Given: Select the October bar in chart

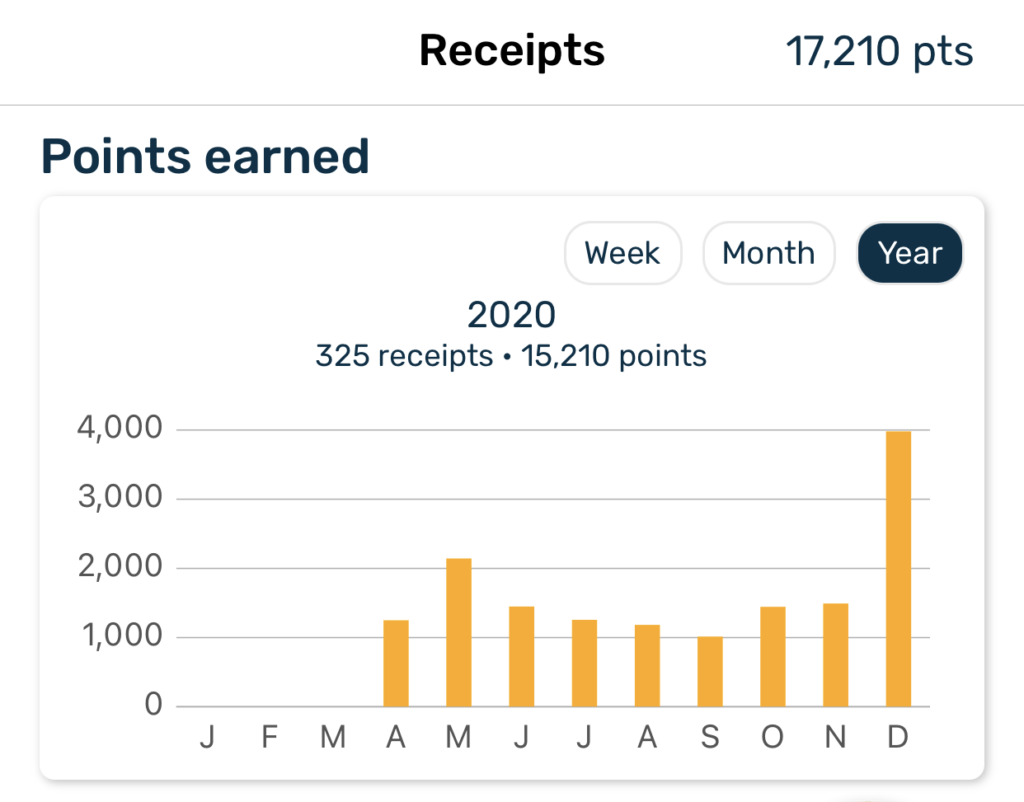Looking at the screenshot, I should coord(773,656).
